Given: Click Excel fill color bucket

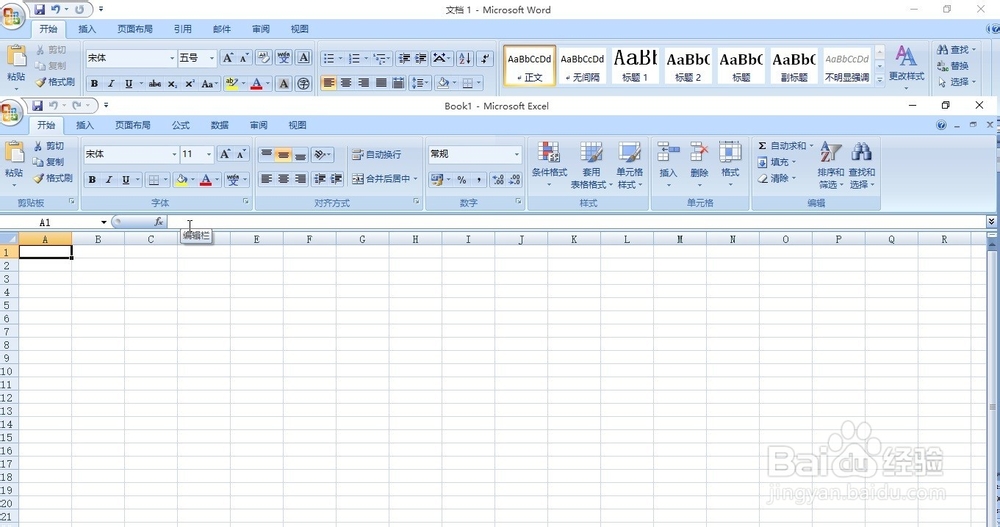Looking at the screenshot, I should click(x=182, y=180).
